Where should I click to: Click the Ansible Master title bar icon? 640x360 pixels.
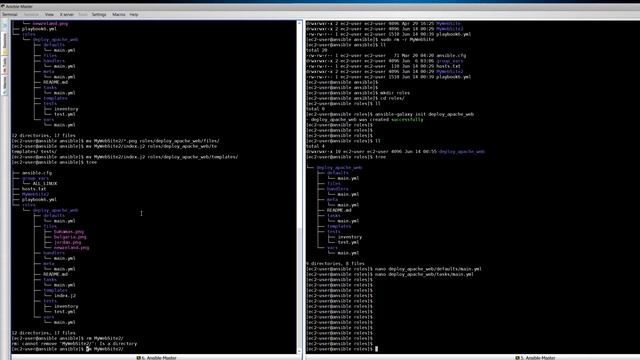(3, 7)
